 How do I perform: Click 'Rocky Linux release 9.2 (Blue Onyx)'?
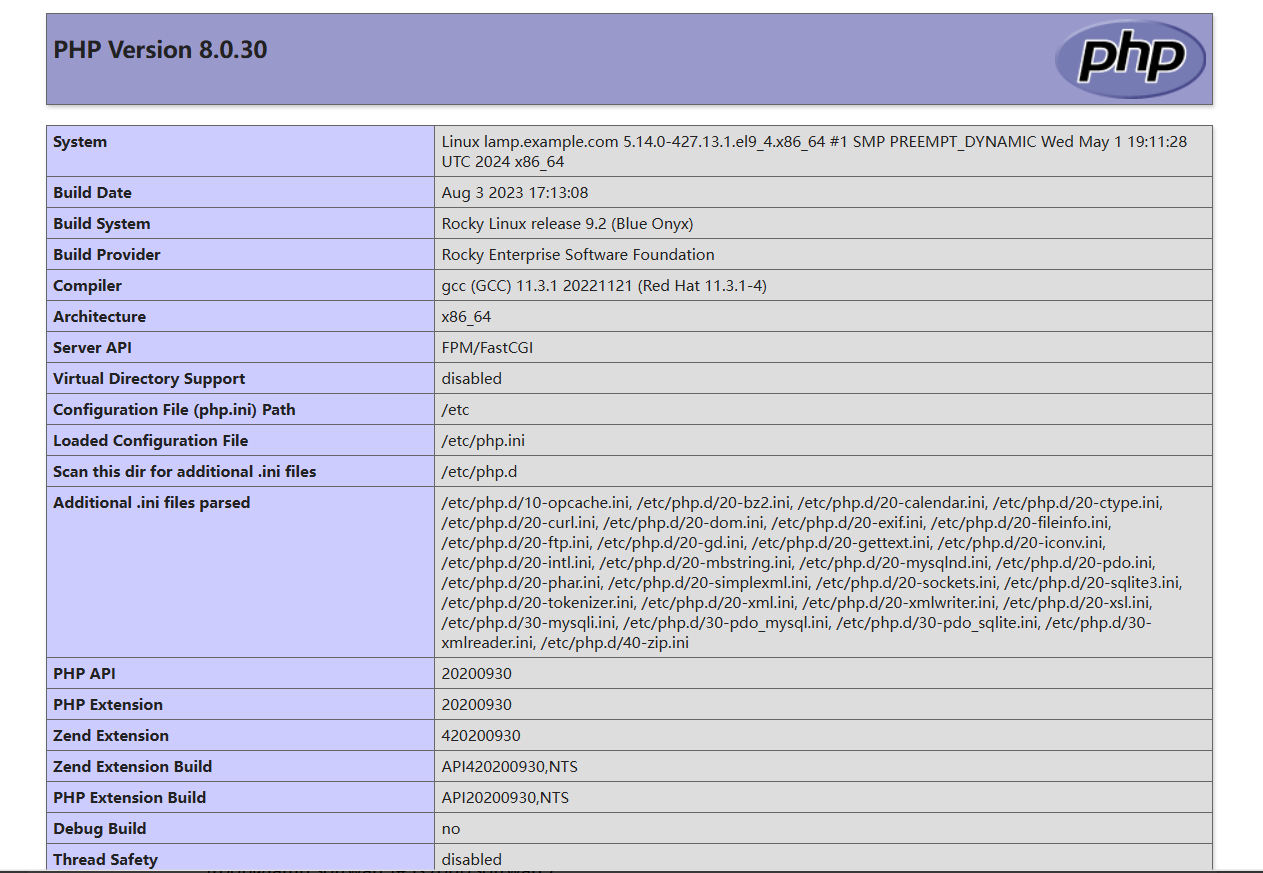click(567, 224)
